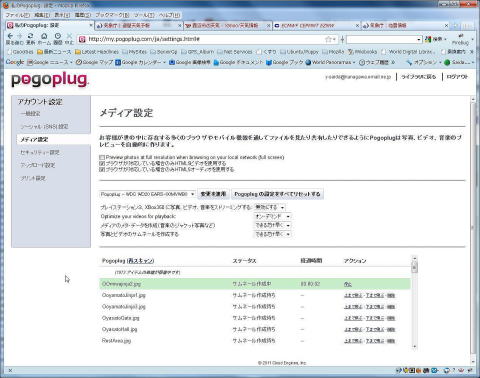Click the Google logo in the Google toolbar
This screenshot has height=378, width=480.
coord(15,62)
